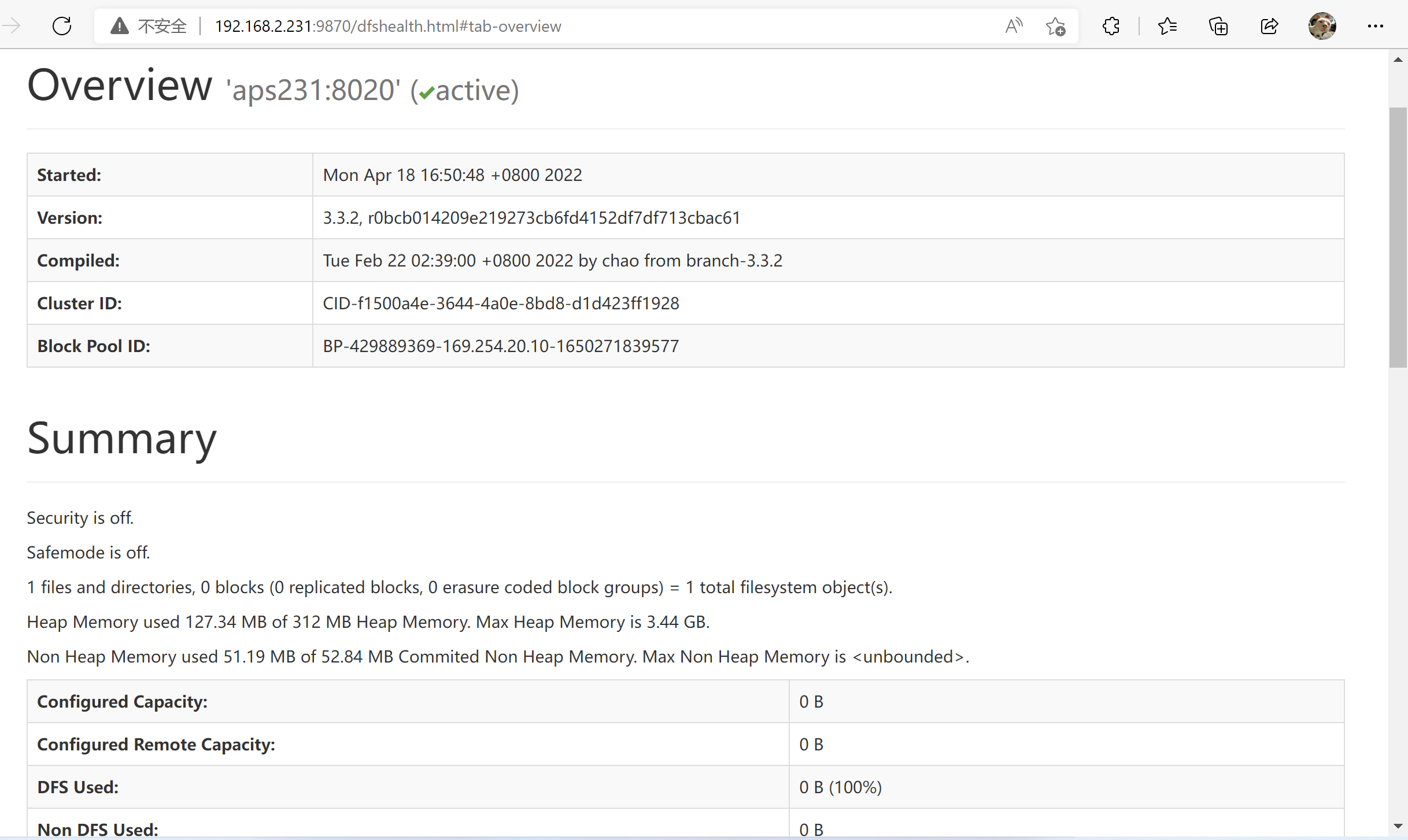This screenshot has height=840, width=1408.
Task: Add this page to favorites
Action: [1056, 25]
